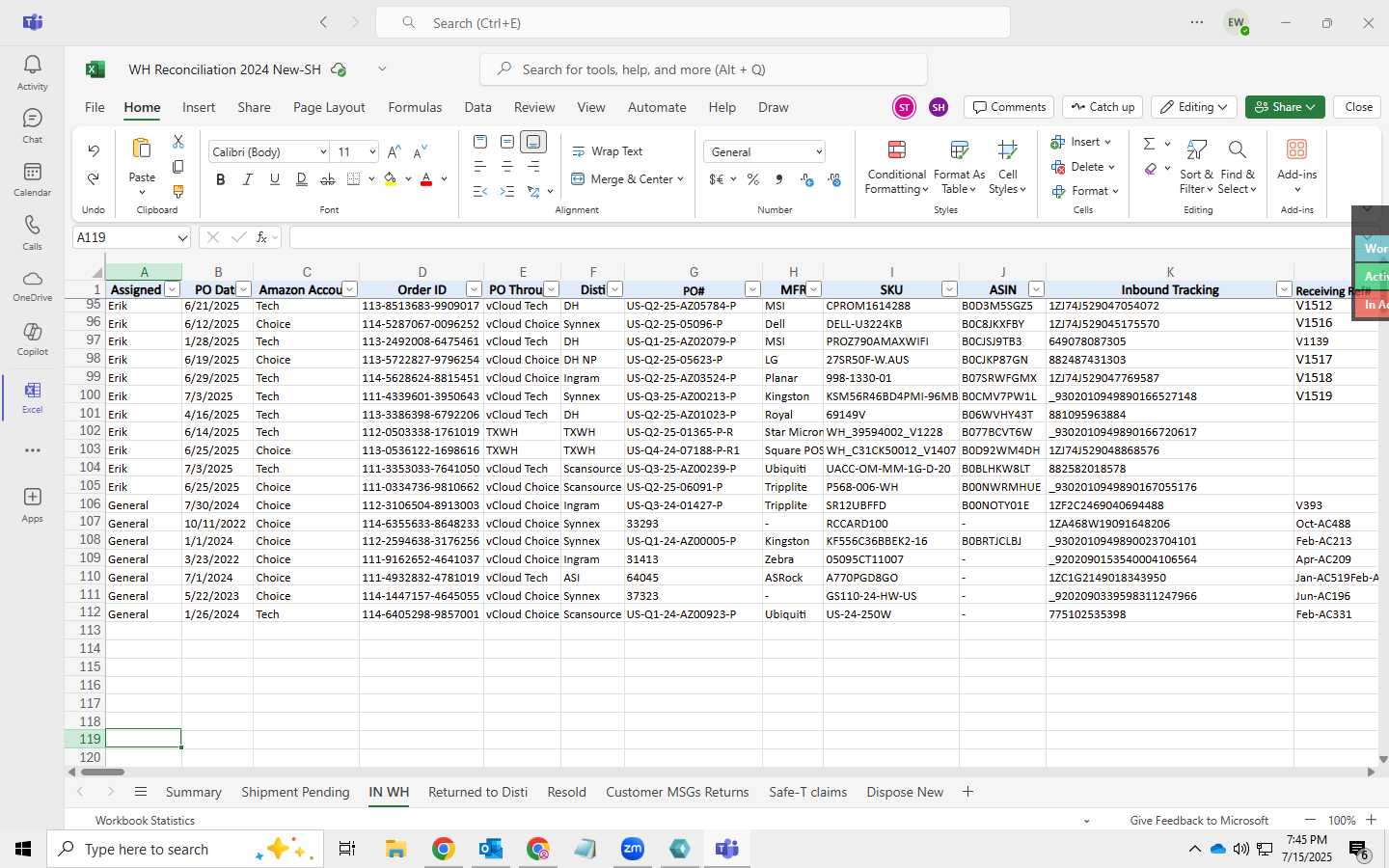Screen dimensions: 1389x868
Task: Open OneDrive from the Teams sidebar
Action: (32, 285)
